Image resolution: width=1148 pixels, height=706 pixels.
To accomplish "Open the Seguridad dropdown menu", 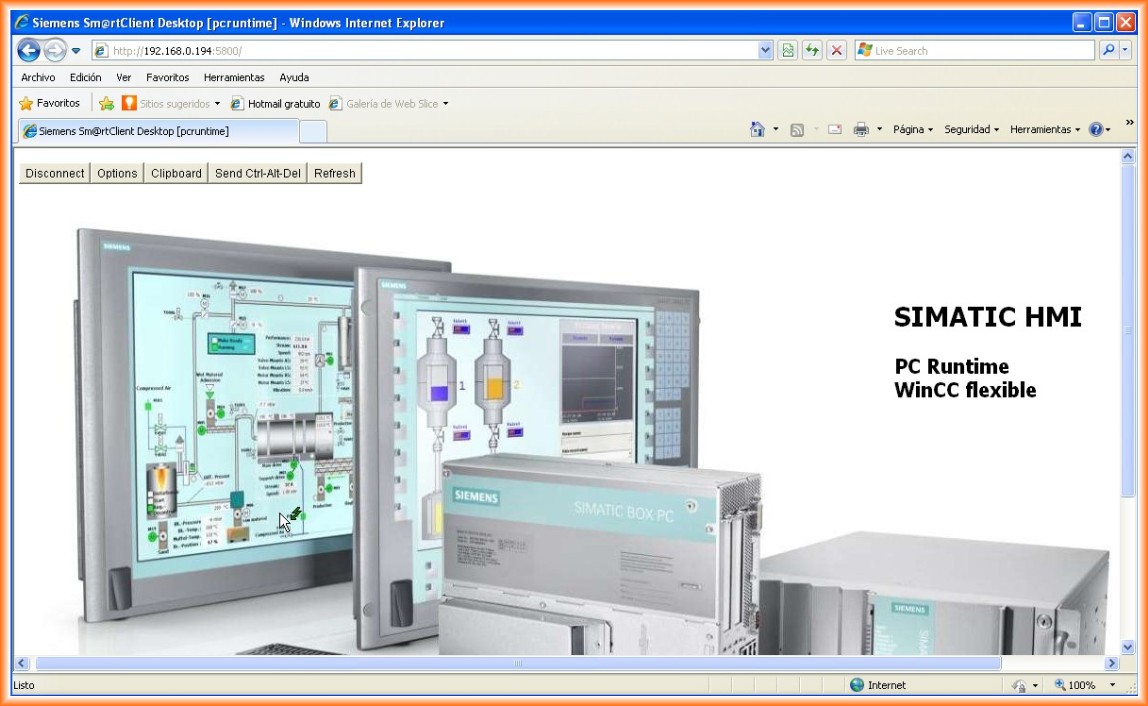I will click(971, 130).
